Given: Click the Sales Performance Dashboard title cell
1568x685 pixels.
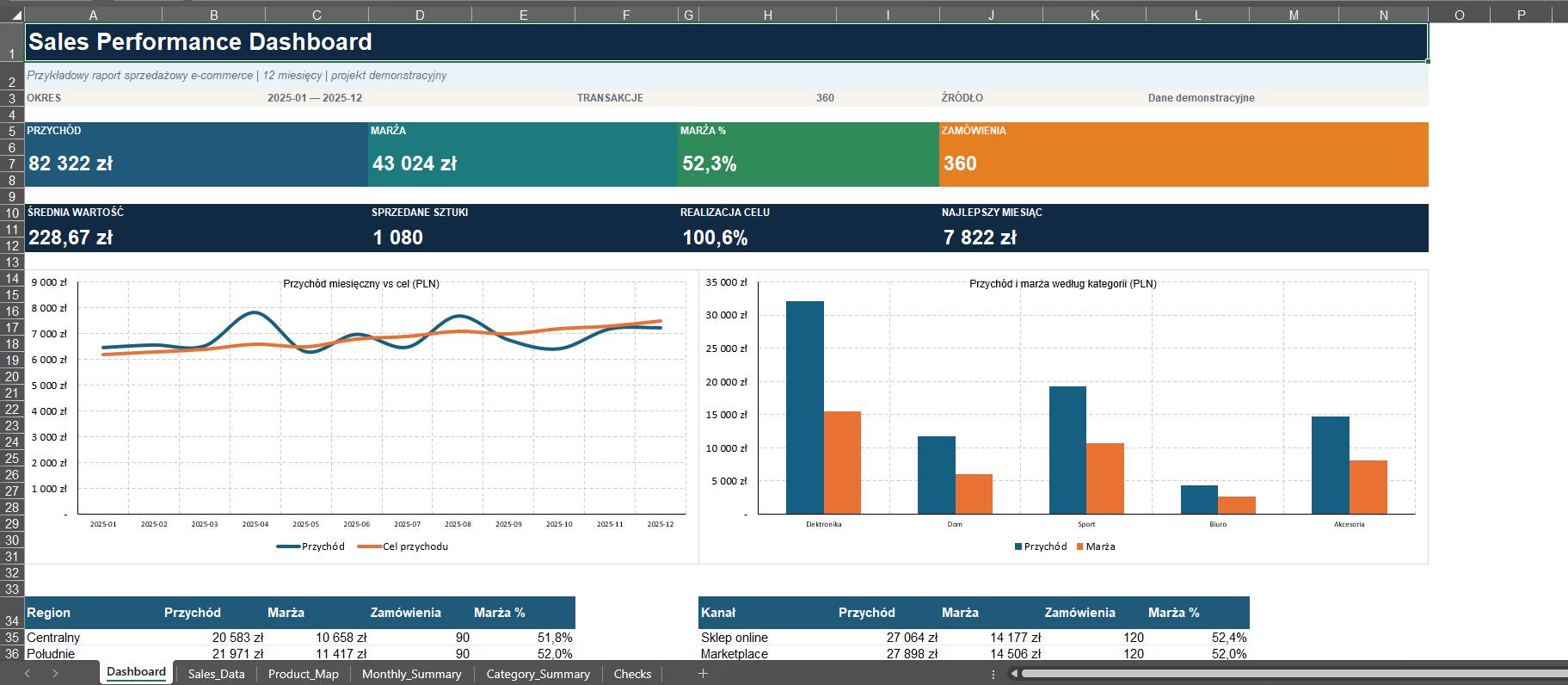Looking at the screenshot, I should (726, 42).
